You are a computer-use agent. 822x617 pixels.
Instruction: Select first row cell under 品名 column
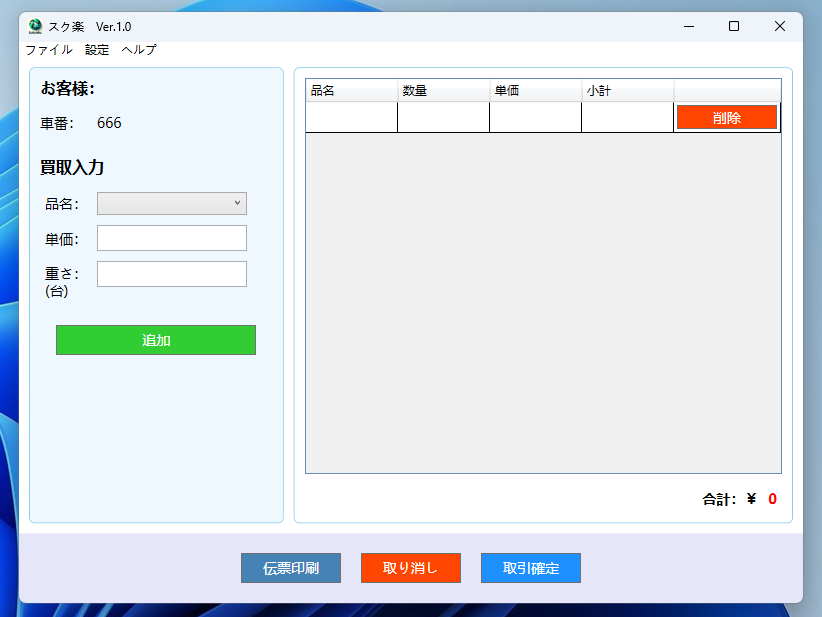(x=351, y=118)
